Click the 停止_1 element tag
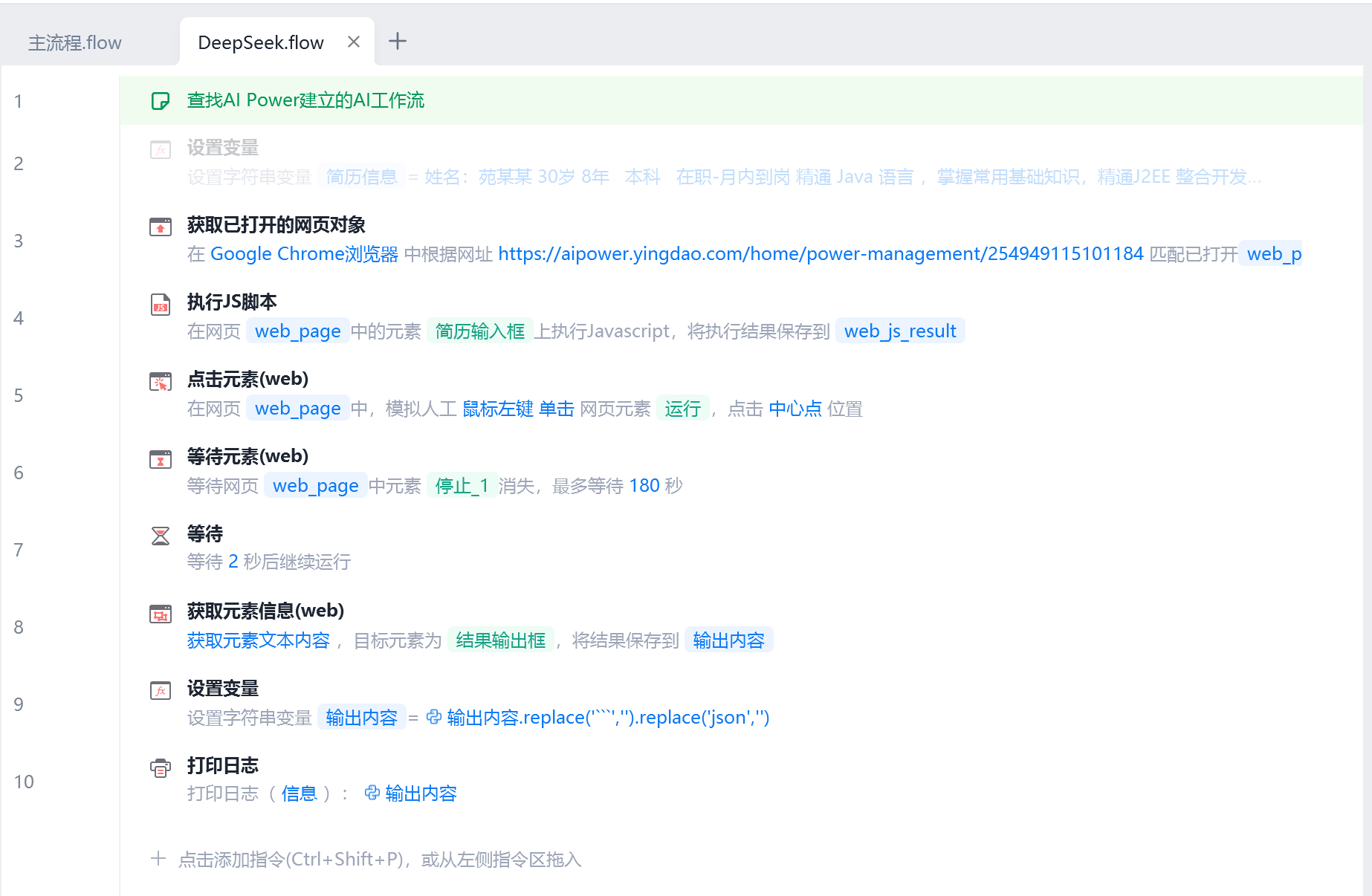This screenshot has height=896, width=1372. click(x=462, y=486)
